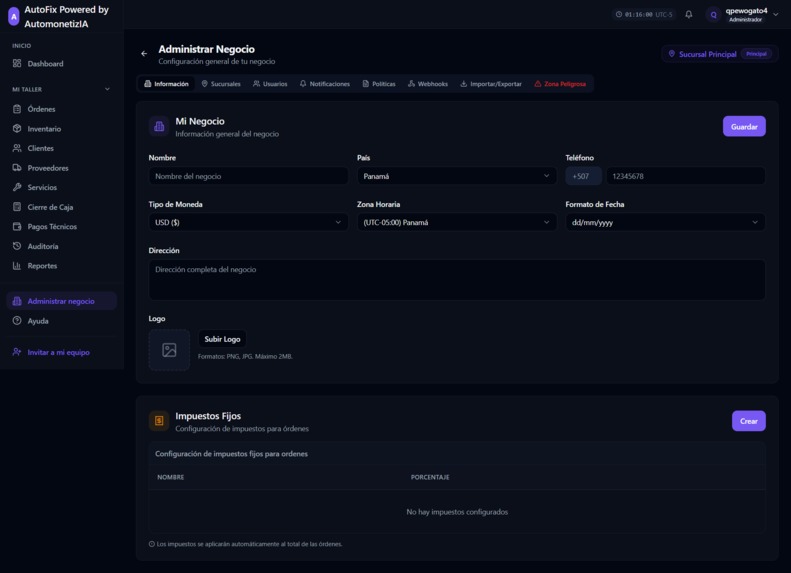Click the Pagos Técnicos wallet icon
The height and width of the screenshot is (573, 791).
point(17,226)
